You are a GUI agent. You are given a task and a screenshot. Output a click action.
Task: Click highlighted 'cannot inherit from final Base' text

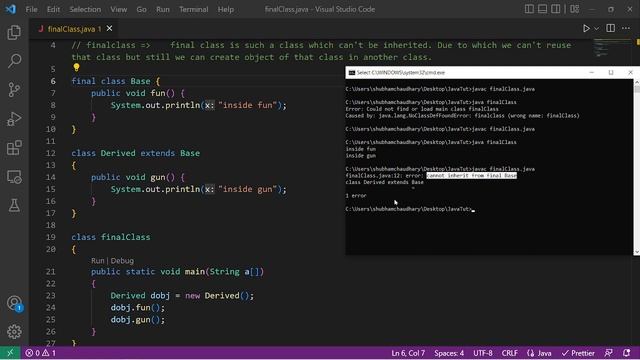(471, 176)
